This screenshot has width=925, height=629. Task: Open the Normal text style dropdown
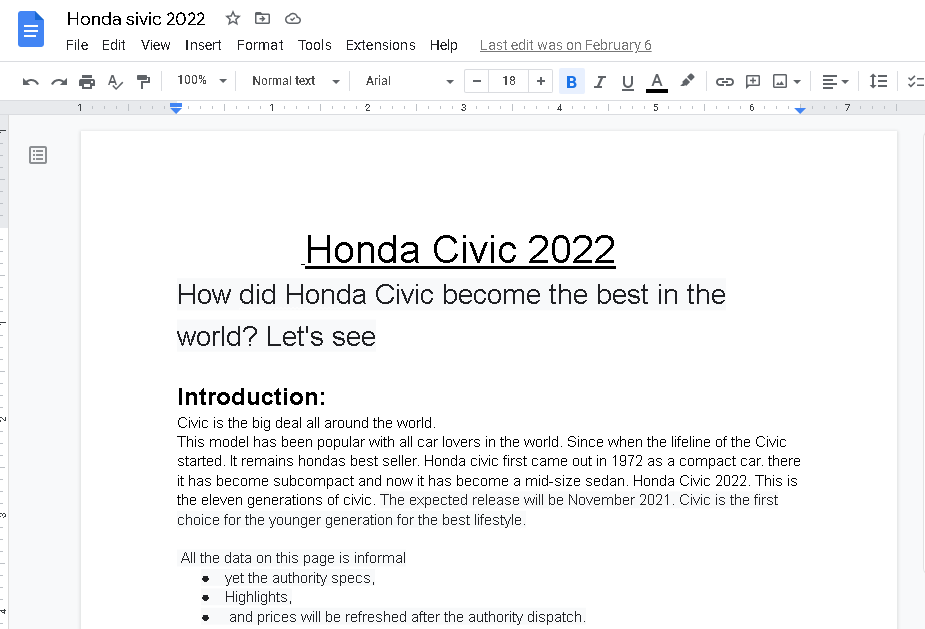click(x=296, y=81)
